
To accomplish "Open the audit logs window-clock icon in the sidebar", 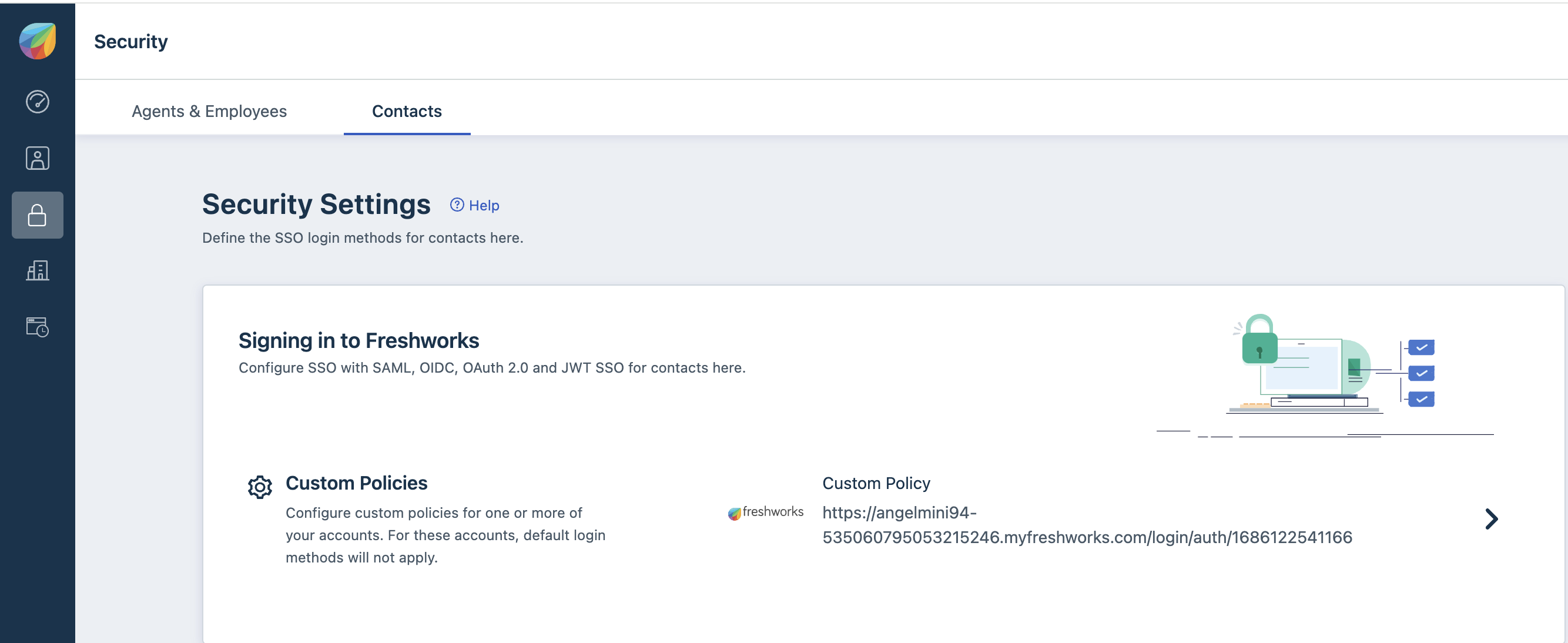I will [x=38, y=327].
